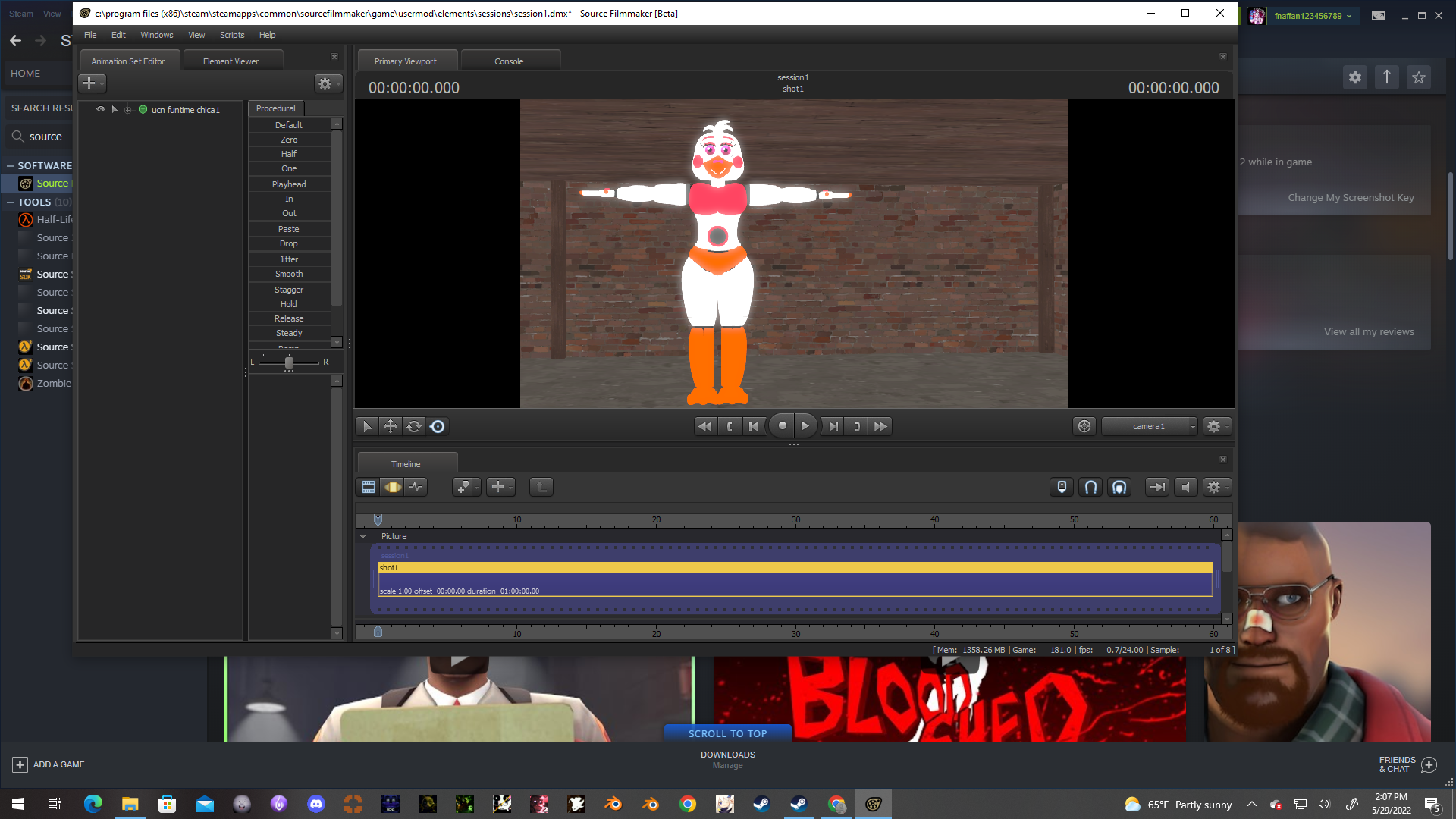1456x819 pixels.
Task: Toggle visibility eye of ucn funtime chica1
Action: pyautogui.click(x=100, y=109)
